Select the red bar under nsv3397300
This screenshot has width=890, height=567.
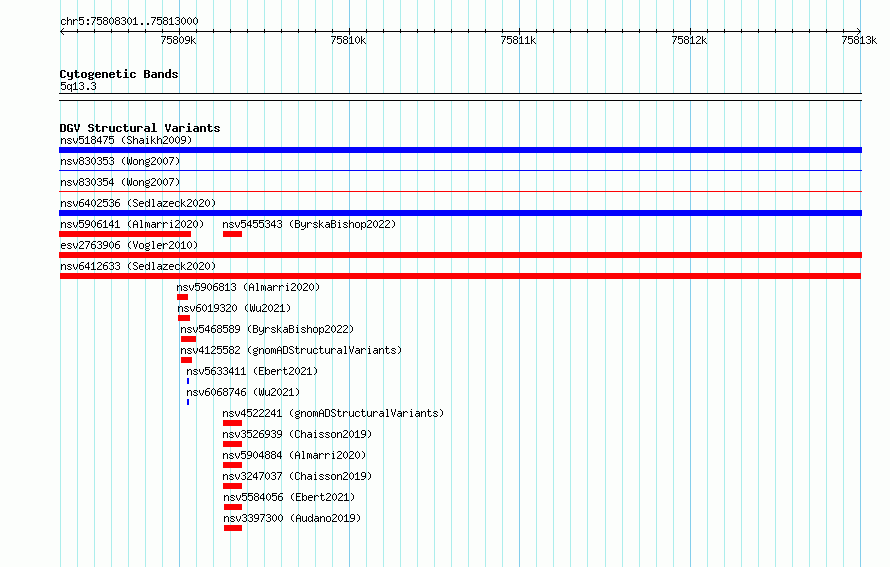click(233, 528)
